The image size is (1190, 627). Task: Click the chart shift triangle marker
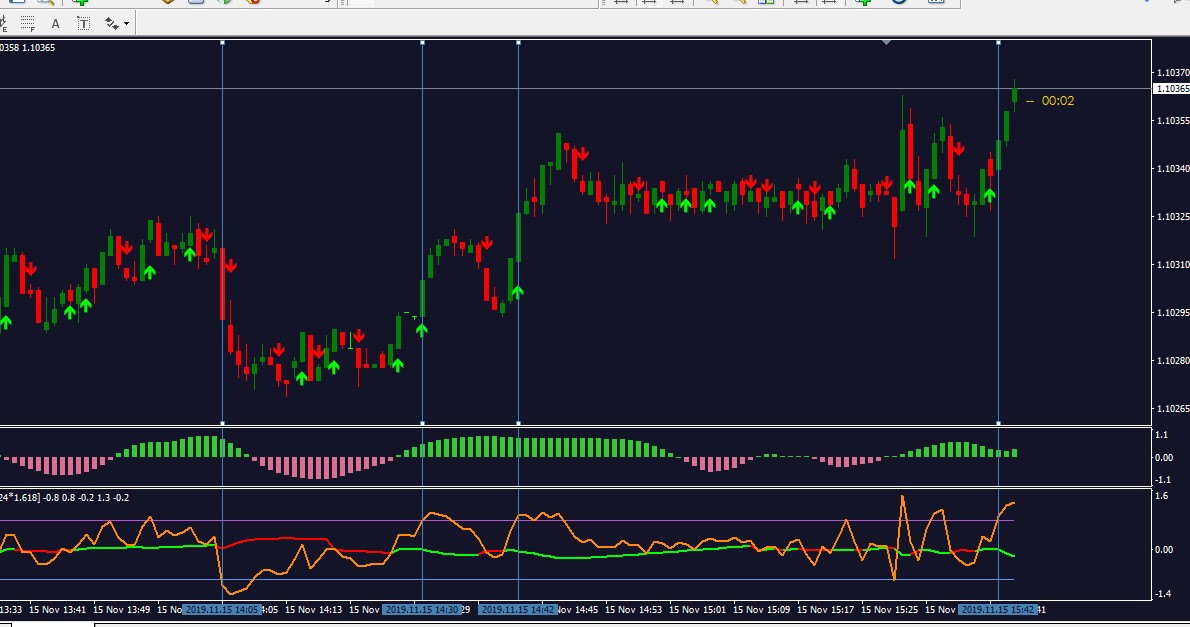pos(886,43)
